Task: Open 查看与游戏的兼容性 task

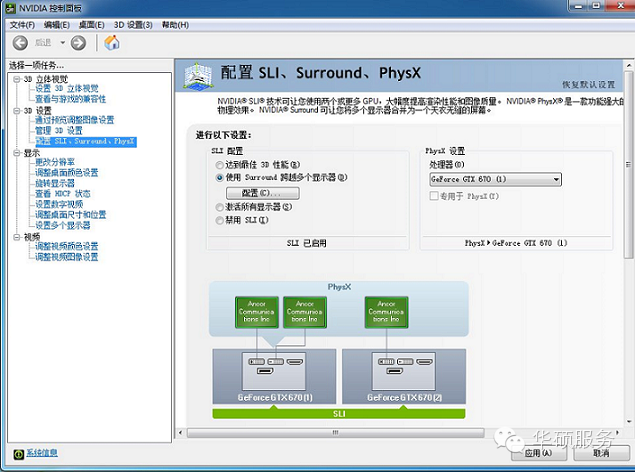Action: tap(70, 99)
